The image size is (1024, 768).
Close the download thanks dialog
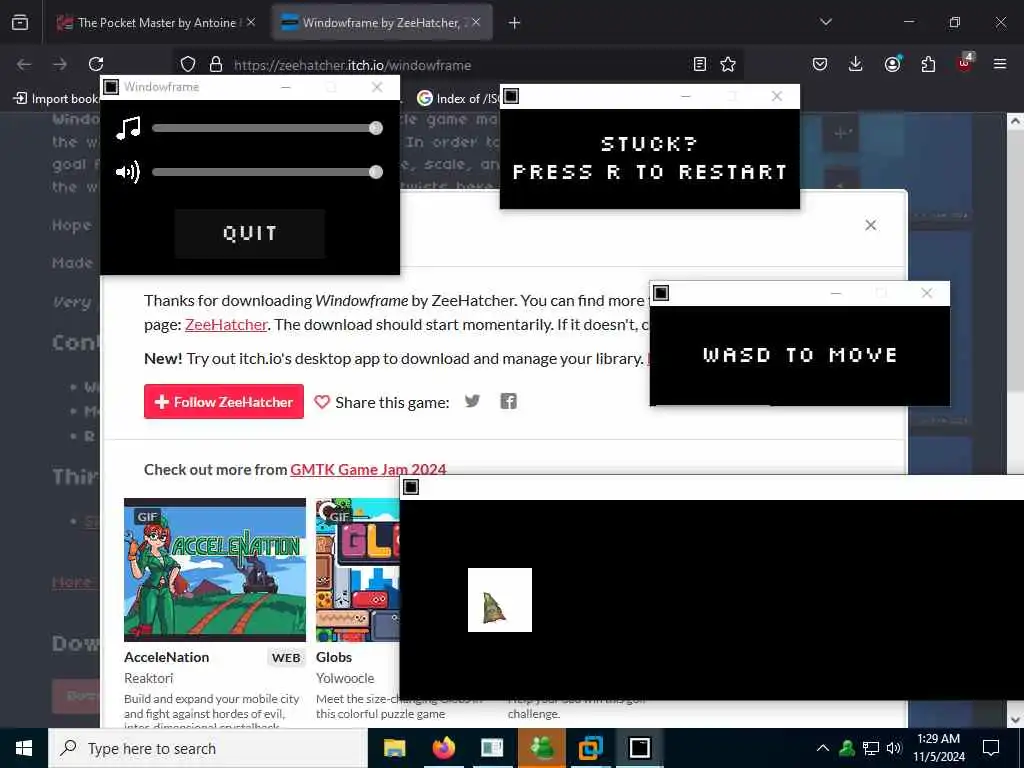(x=871, y=225)
